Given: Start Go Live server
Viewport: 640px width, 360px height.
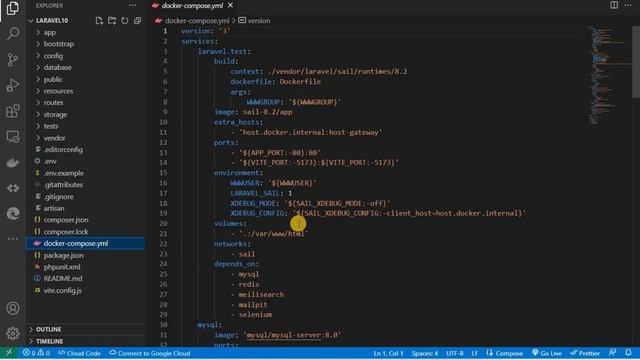Looking at the screenshot, I should [547, 353].
